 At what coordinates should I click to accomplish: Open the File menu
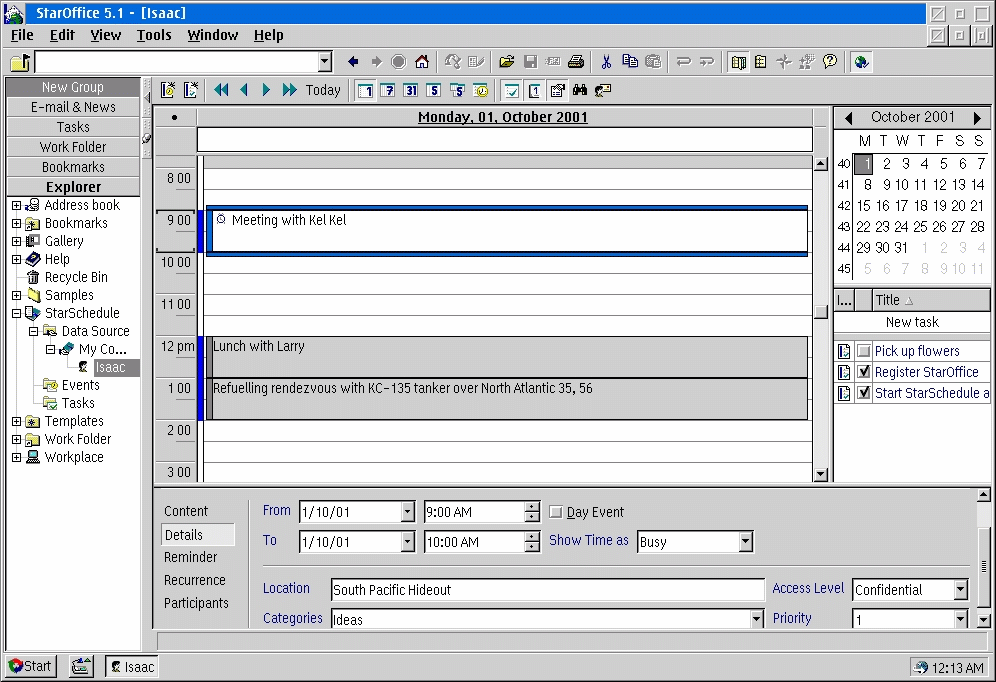click(22, 36)
